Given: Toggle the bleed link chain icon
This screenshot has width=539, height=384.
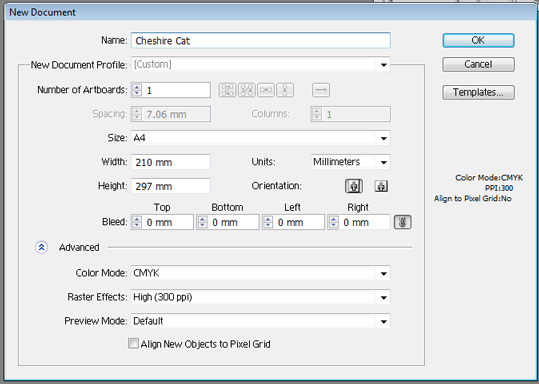Looking at the screenshot, I should coord(403,222).
